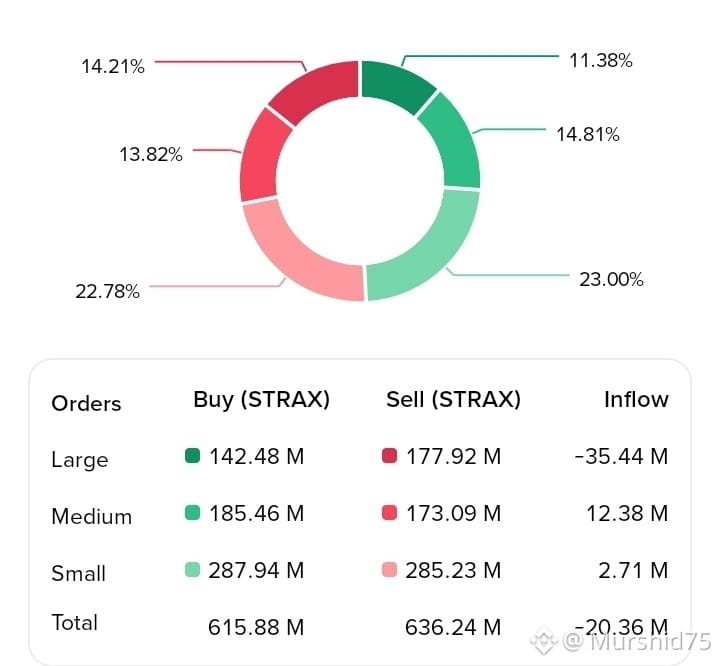Viewport: 719px width, 666px height.
Task: Click the Sell (STRAX) column header
Action: click(454, 400)
